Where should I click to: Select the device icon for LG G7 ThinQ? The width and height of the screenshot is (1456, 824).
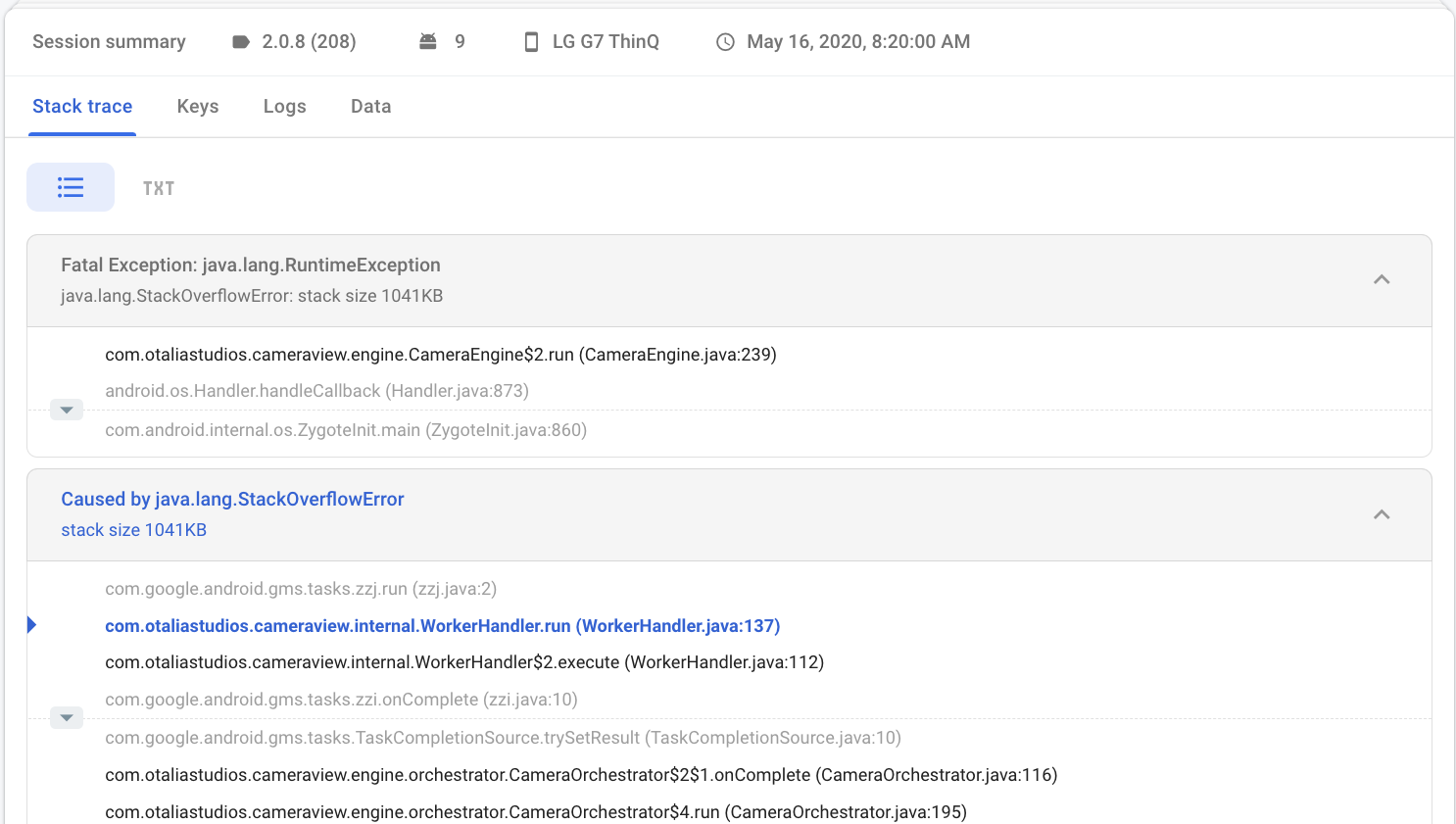coord(531,41)
